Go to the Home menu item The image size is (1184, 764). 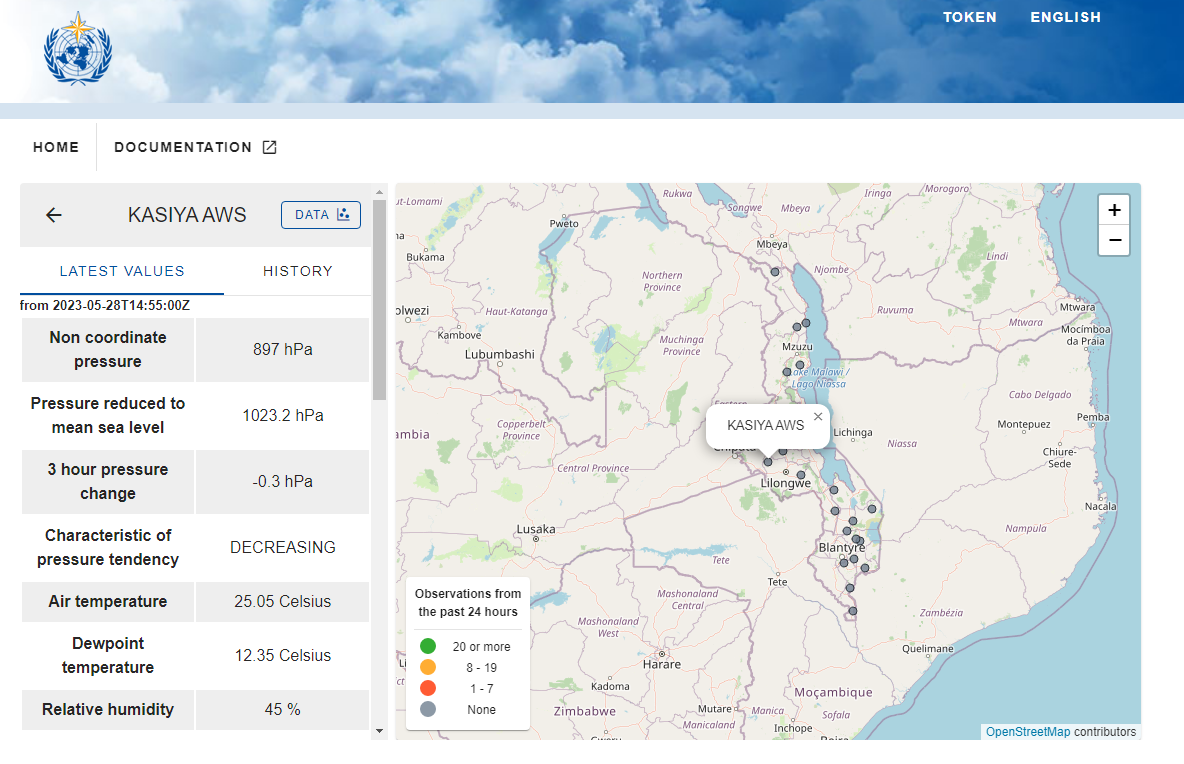point(56,147)
